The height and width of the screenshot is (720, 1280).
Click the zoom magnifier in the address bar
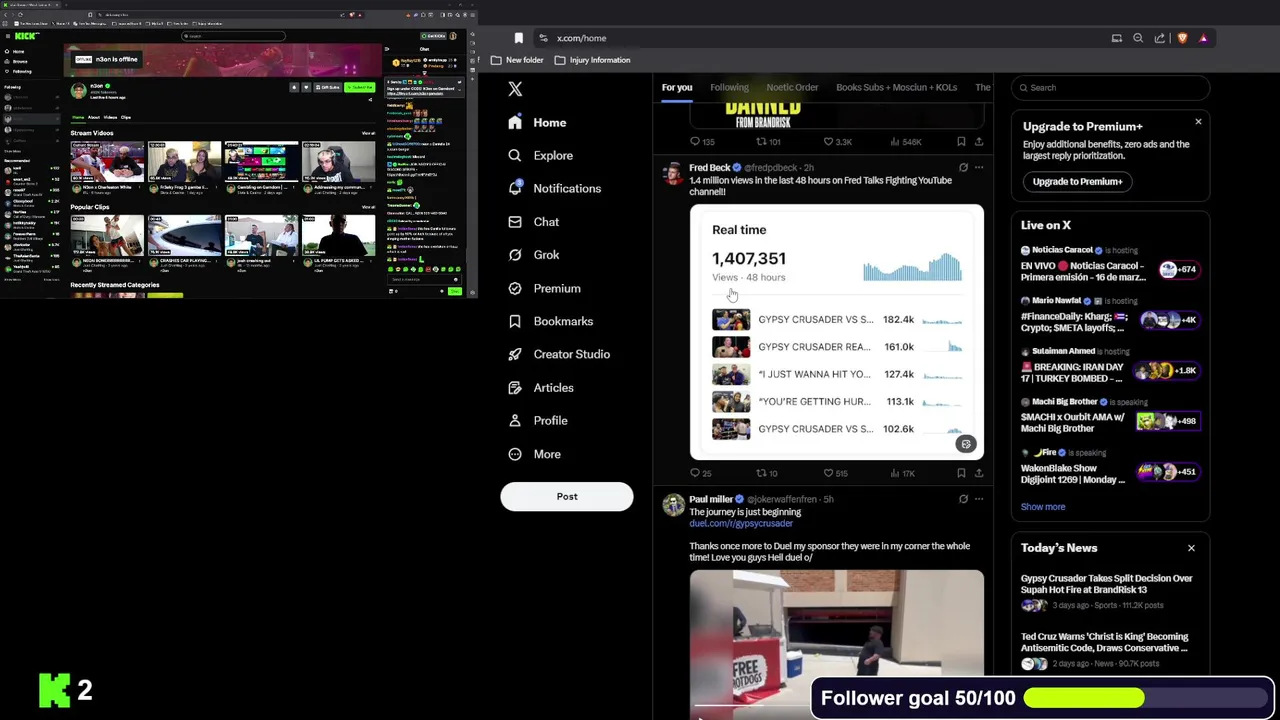click(x=1138, y=38)
